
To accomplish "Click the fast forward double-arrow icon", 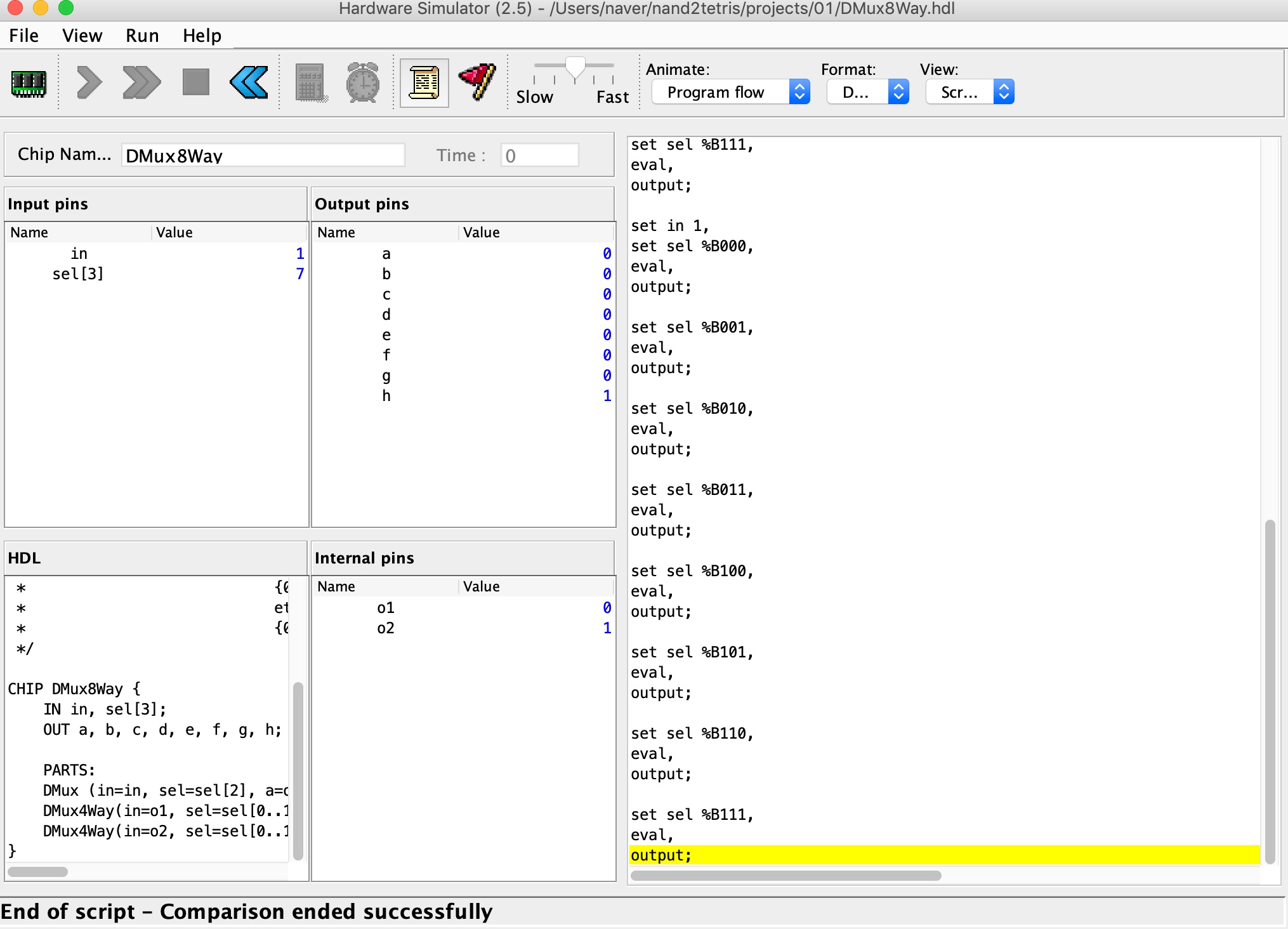I will click(141, 82).
